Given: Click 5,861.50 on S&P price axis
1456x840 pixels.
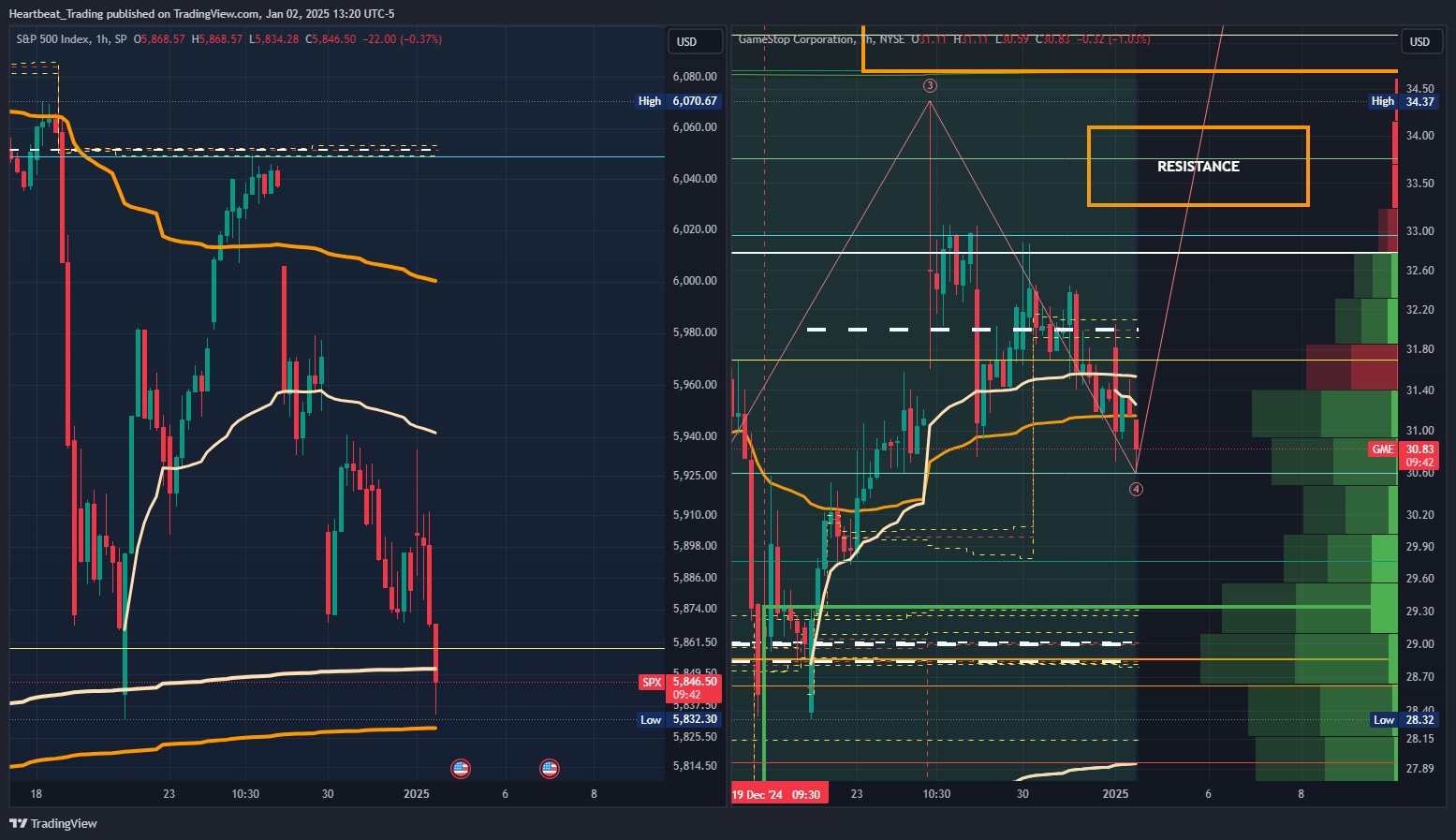Looking at the screenshot, I should pos(695,642).
